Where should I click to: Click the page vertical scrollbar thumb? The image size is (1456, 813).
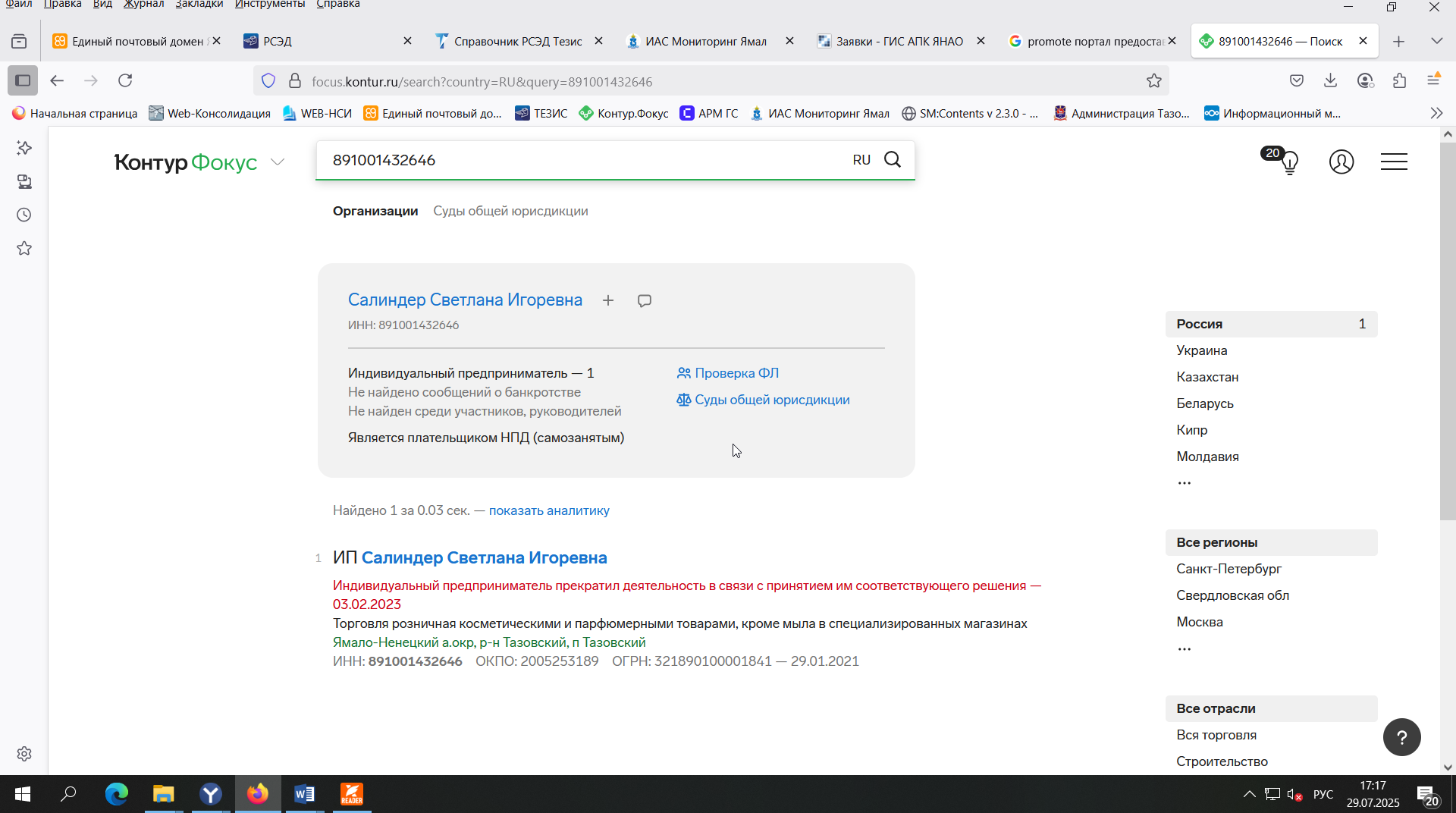pos(1448,331)
